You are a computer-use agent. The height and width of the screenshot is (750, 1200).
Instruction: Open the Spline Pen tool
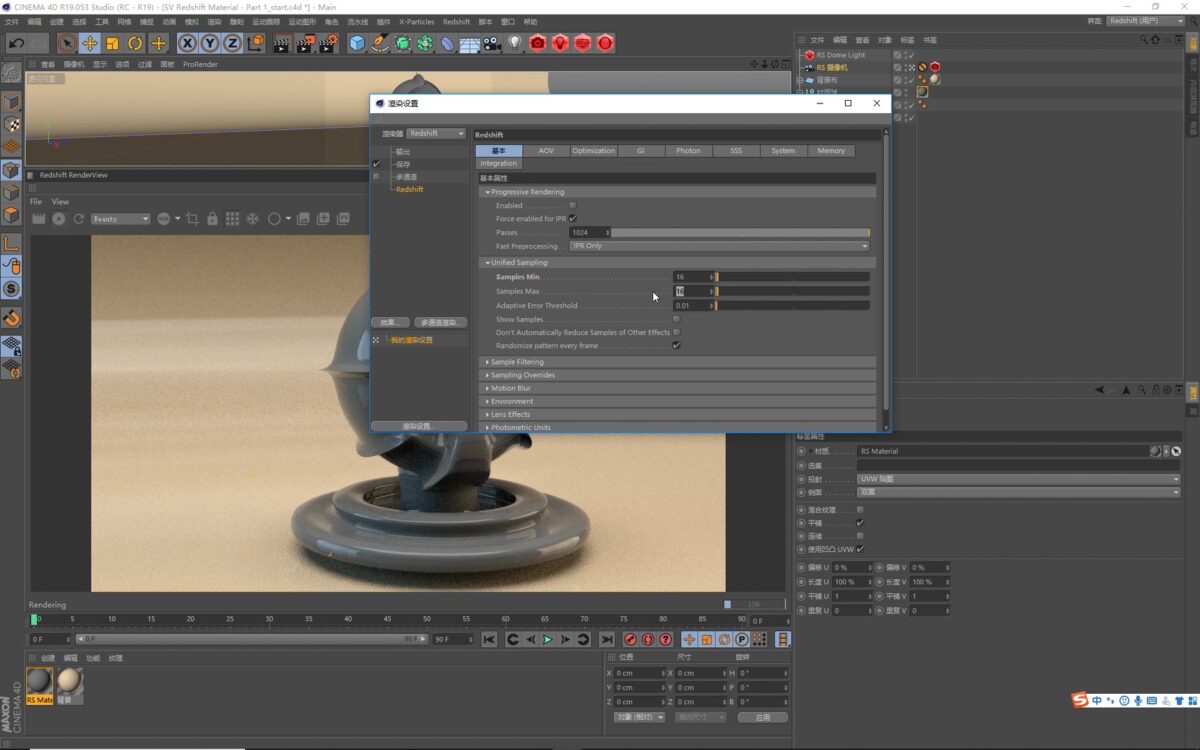pos(380,43)
